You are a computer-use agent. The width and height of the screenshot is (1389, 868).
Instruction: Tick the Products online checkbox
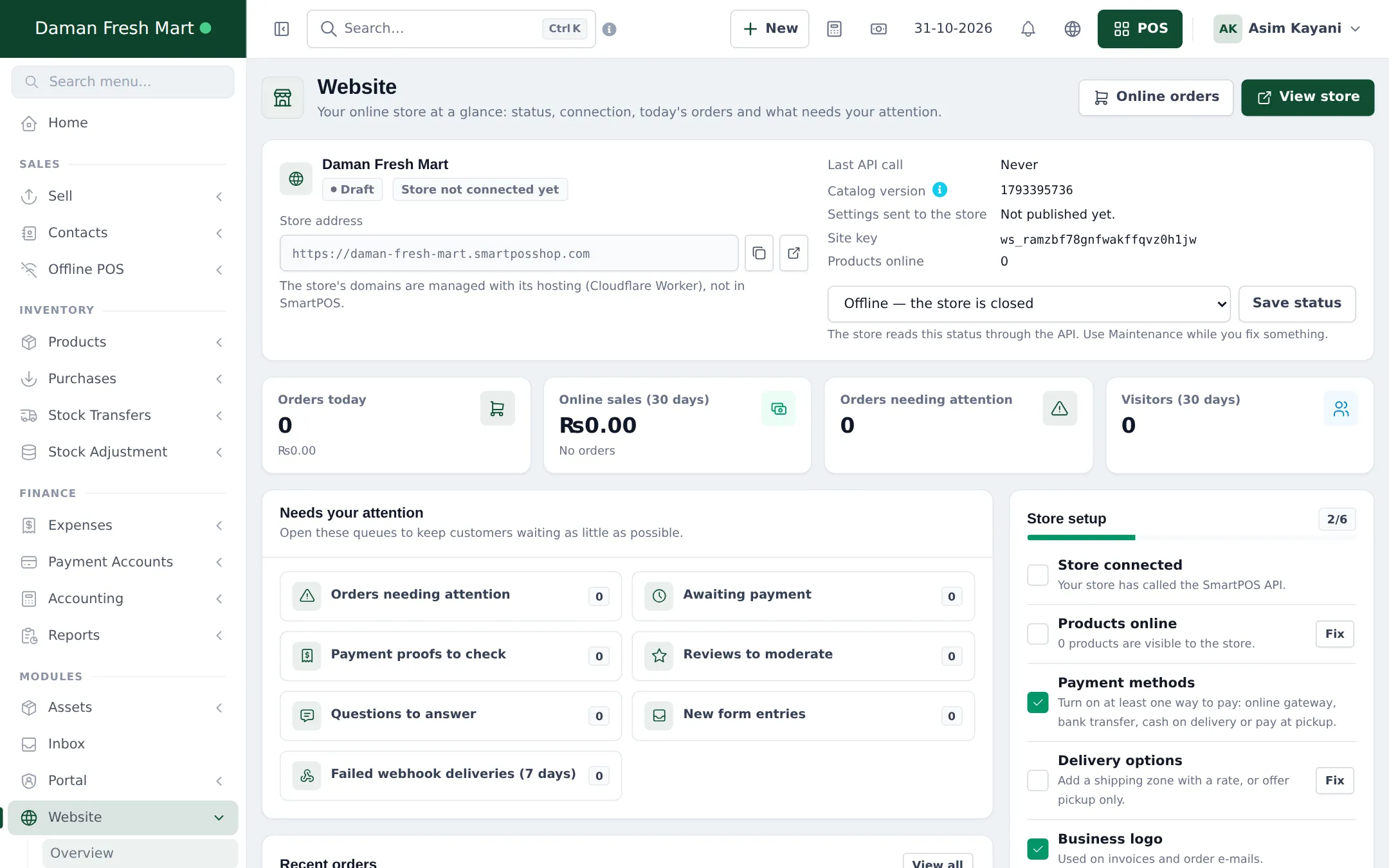[x=1038, y=633]
